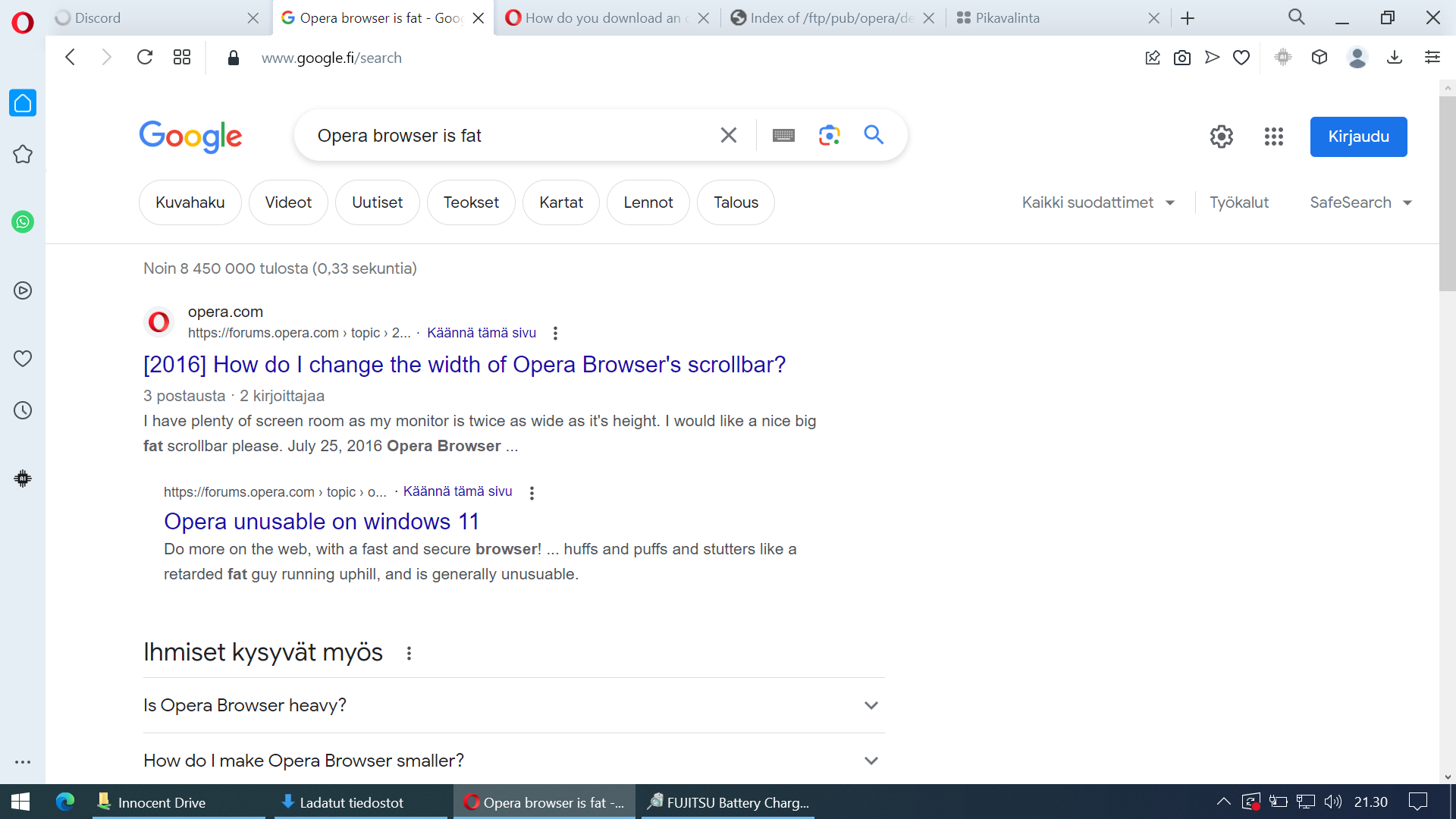The width and height of the screenshot is (1456, 819).
Task: Open the Extensions cube icon
Action: pos(1319,58)
